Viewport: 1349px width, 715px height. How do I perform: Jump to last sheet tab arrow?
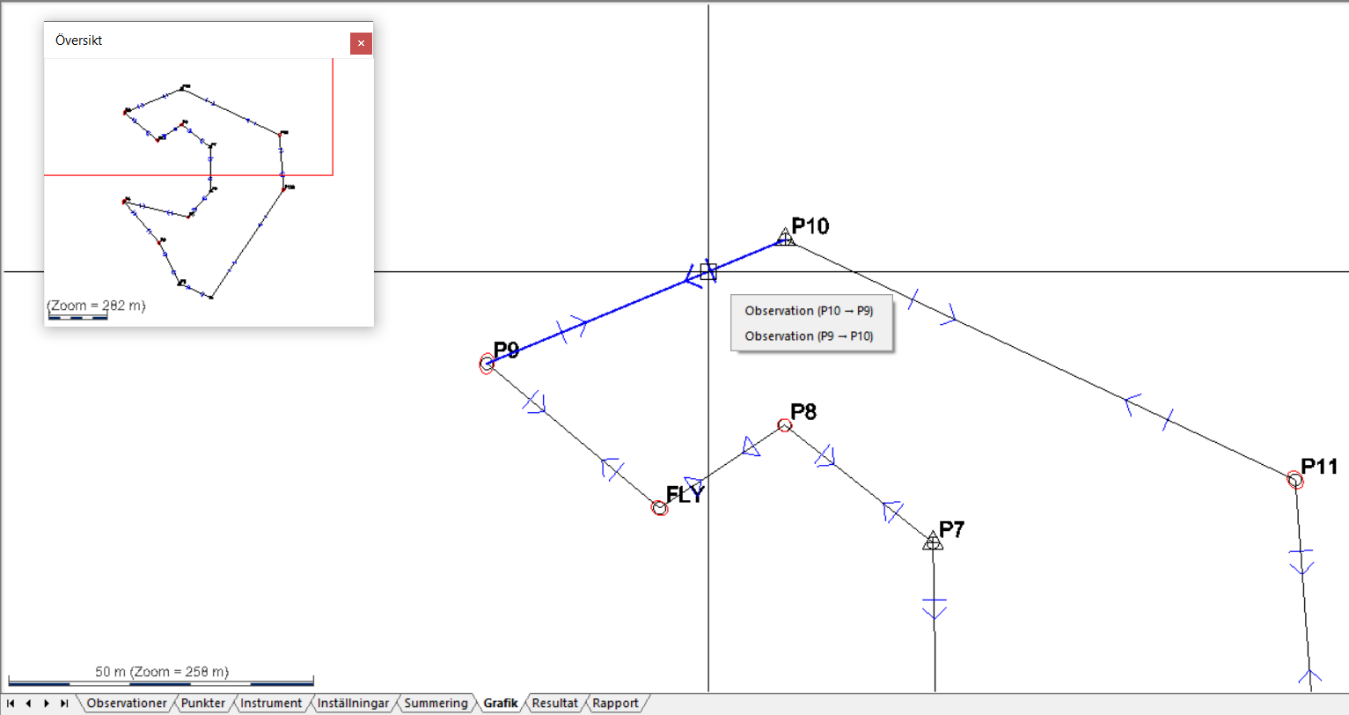64,704
